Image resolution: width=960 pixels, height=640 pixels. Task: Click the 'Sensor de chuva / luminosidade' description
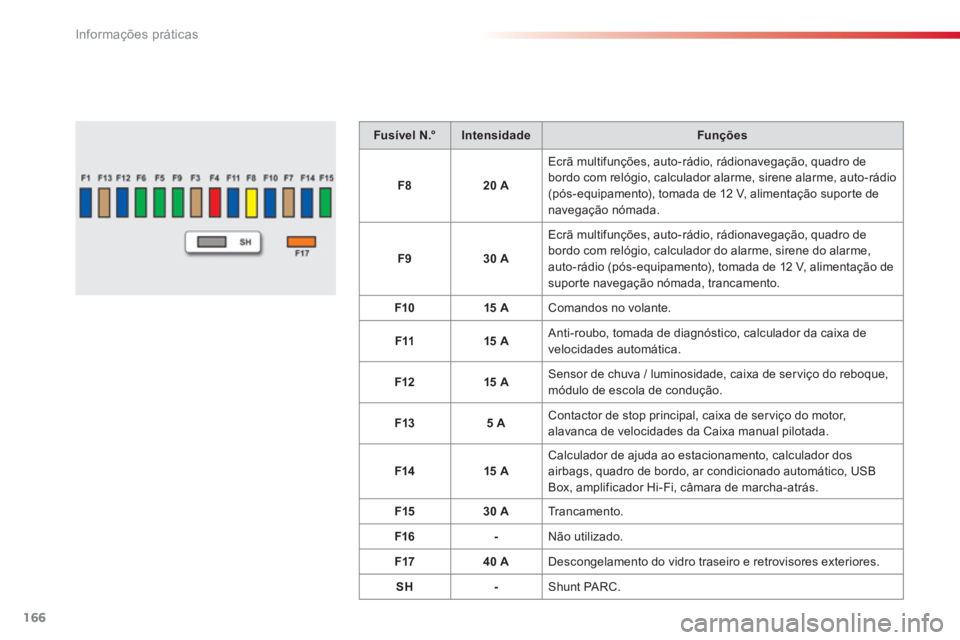pos(718,382)
